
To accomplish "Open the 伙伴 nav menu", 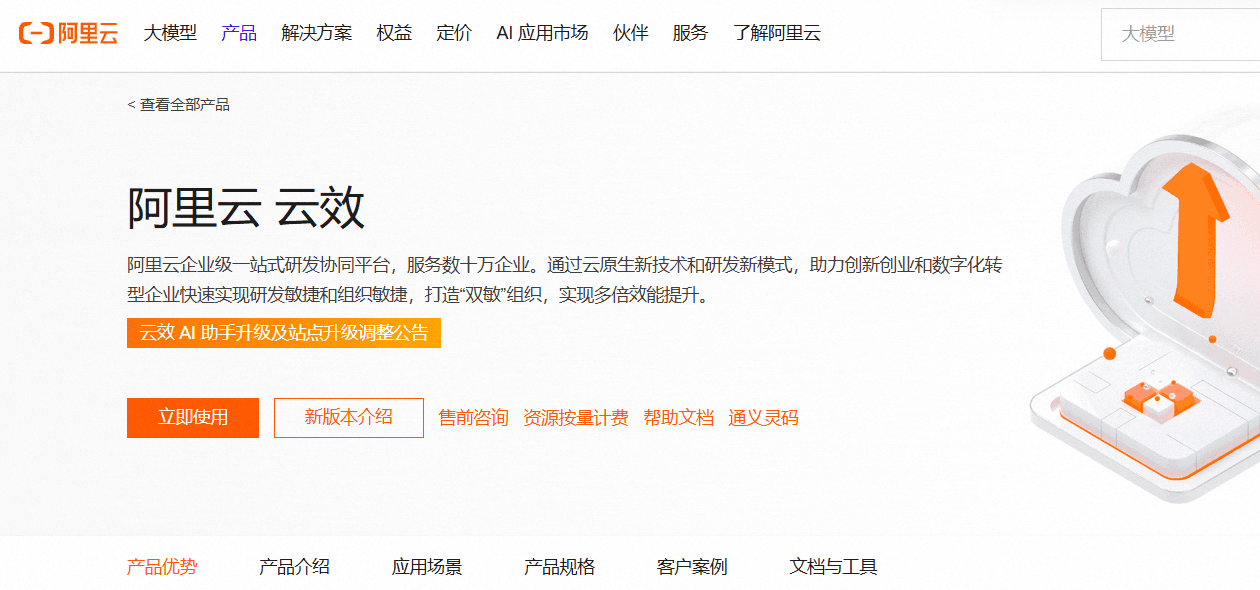I will pos(631,33).
